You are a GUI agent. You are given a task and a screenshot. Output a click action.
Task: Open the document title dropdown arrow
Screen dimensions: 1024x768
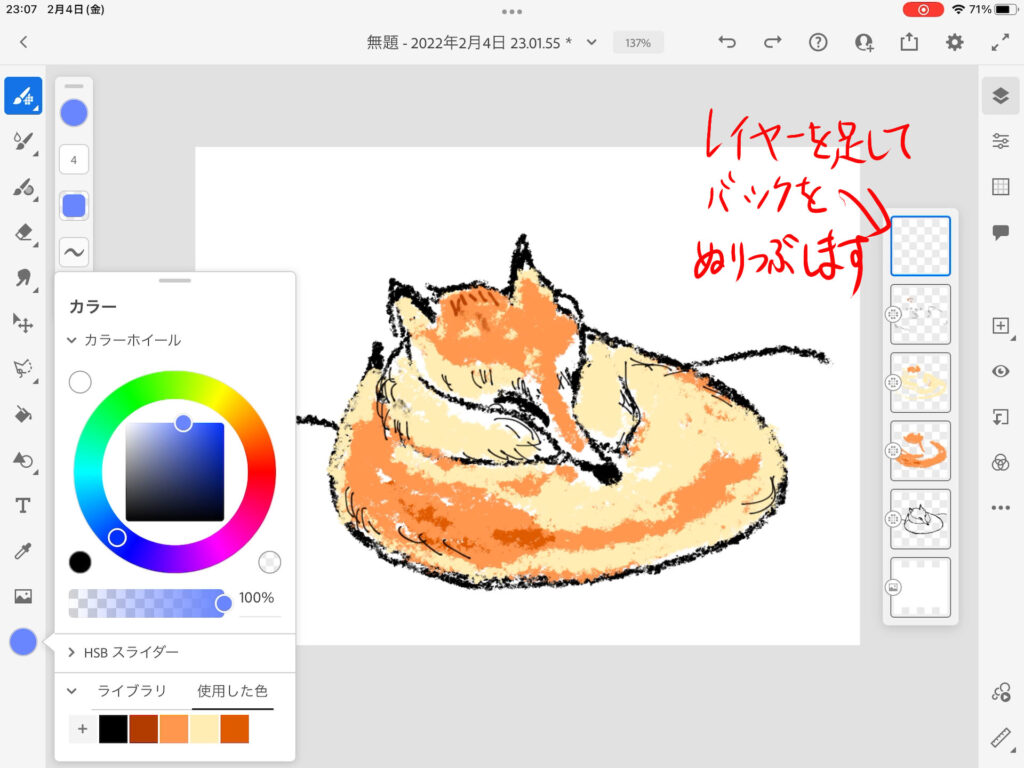click(x=591, y=42)
